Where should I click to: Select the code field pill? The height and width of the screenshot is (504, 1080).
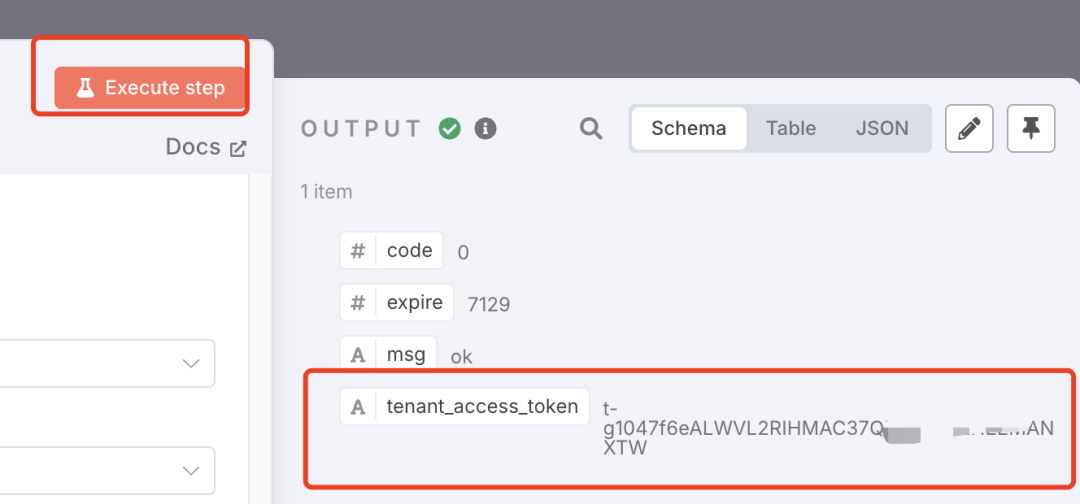point(409,250)
